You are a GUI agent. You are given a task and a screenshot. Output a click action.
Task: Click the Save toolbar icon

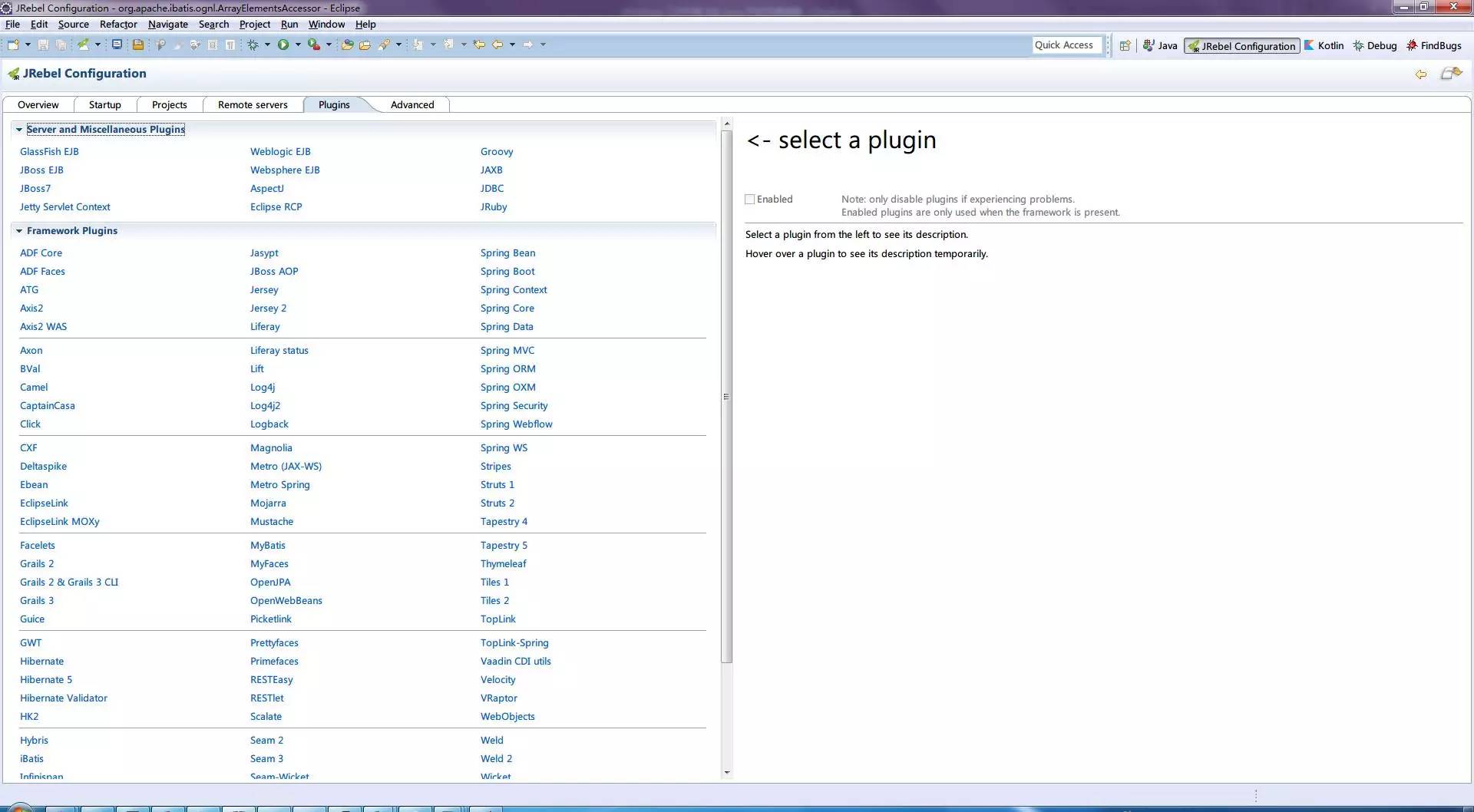pos(43,45)
